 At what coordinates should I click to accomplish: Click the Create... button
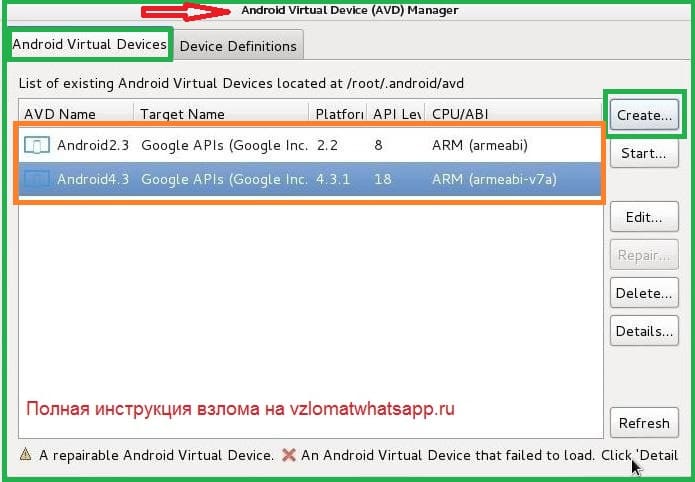click(644, 115)
